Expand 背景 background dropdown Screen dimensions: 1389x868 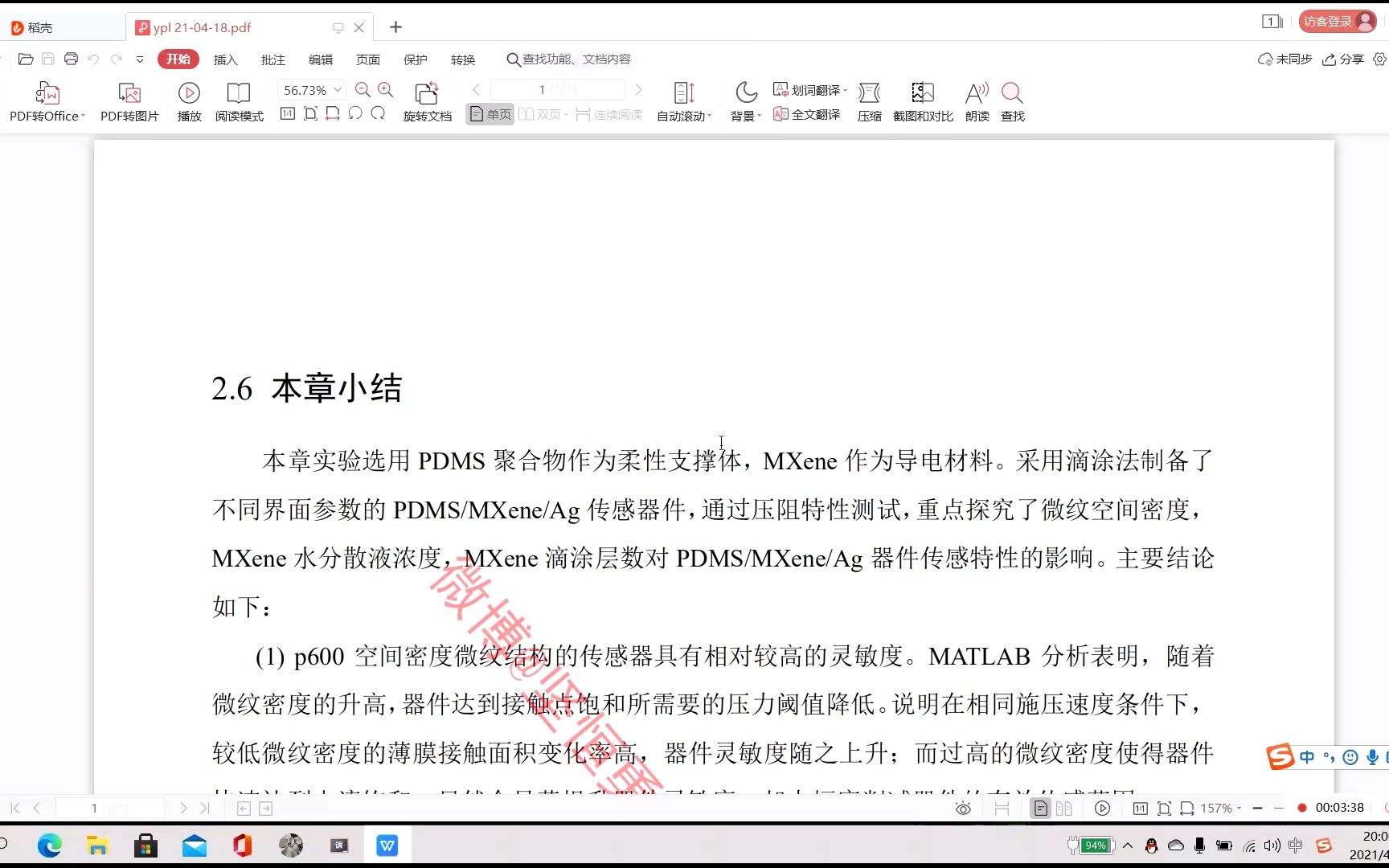[759, 117]
